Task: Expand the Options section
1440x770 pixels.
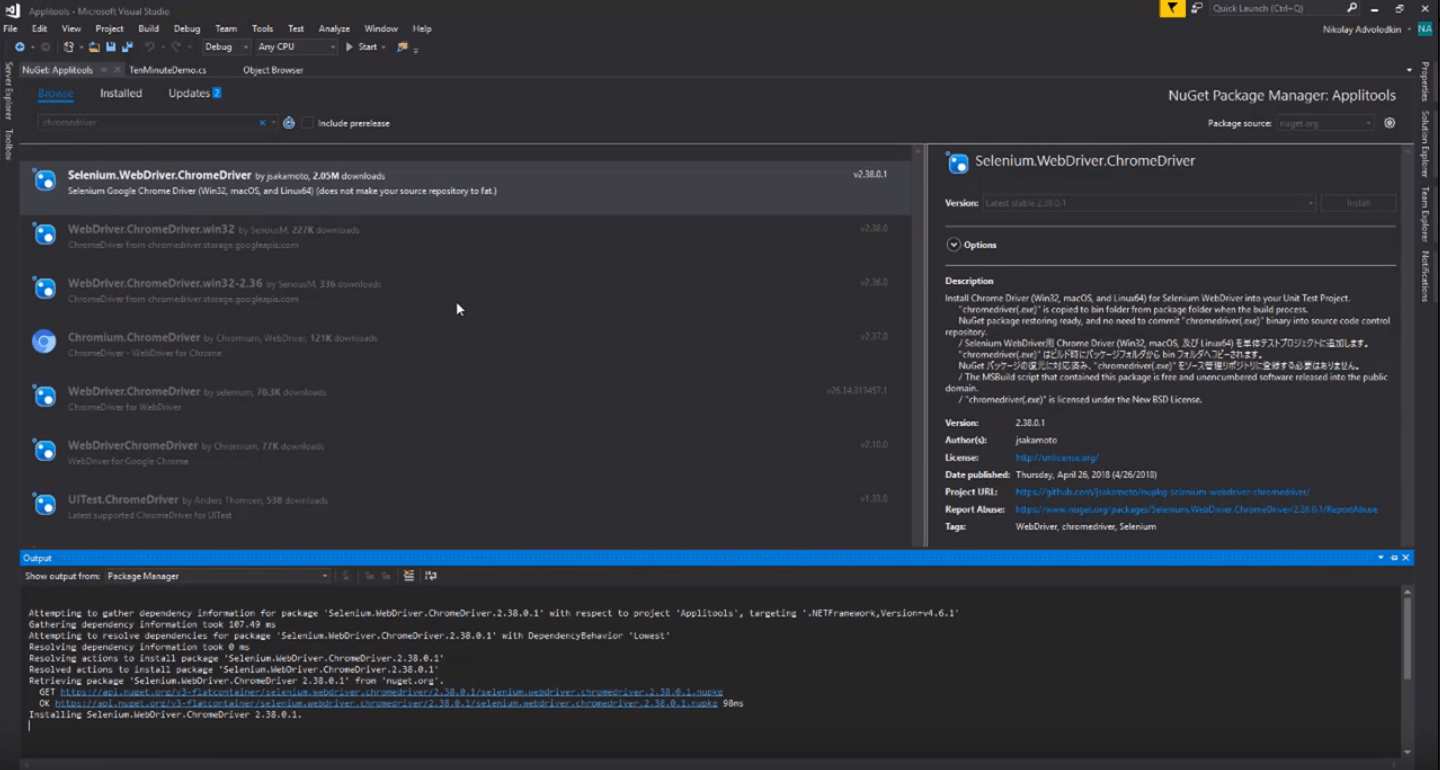Action: point(954,245)
